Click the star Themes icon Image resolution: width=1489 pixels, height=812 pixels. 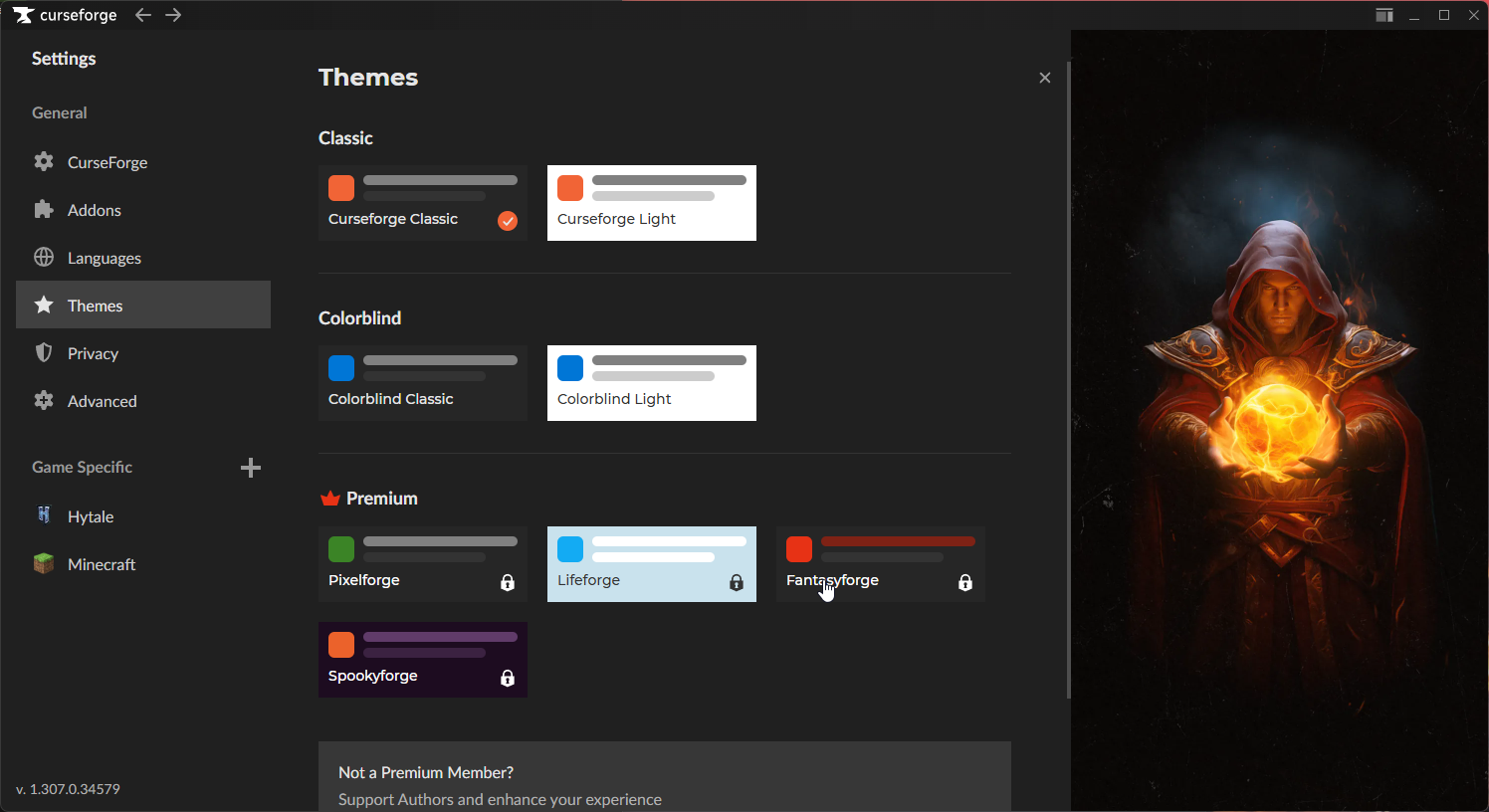click(x=44, y=304)
